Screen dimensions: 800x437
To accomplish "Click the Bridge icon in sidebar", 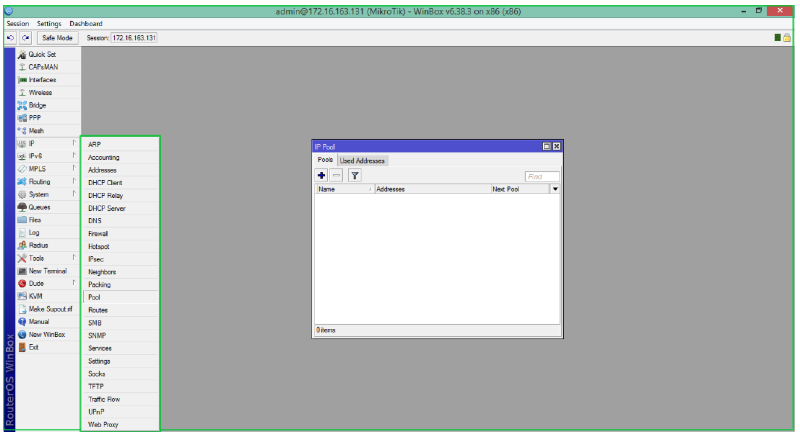I will (x=22, y=106).
